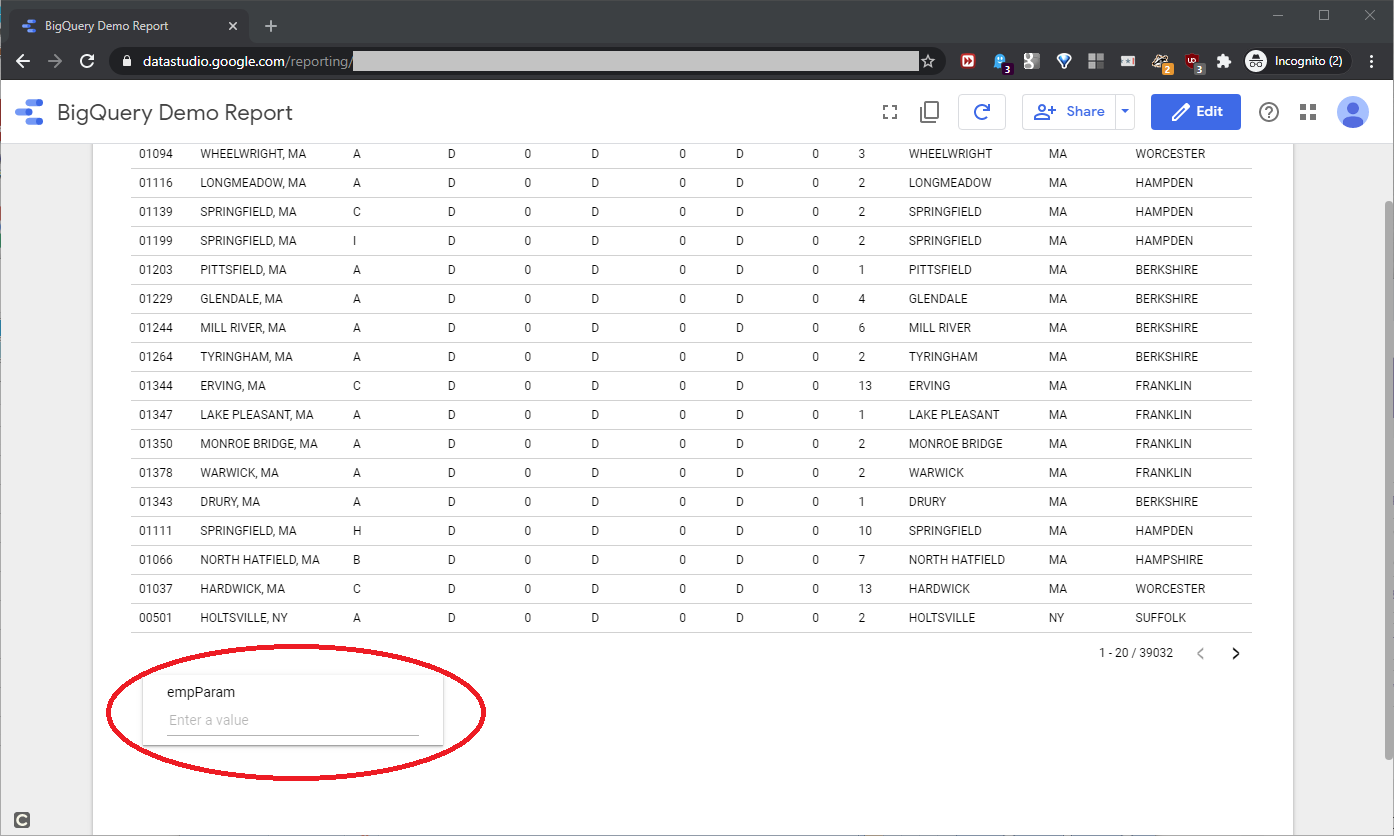This screenshot has width=1394, height=836.
Task: Click the DRURY, MA cell
Action: pos(230,502)
